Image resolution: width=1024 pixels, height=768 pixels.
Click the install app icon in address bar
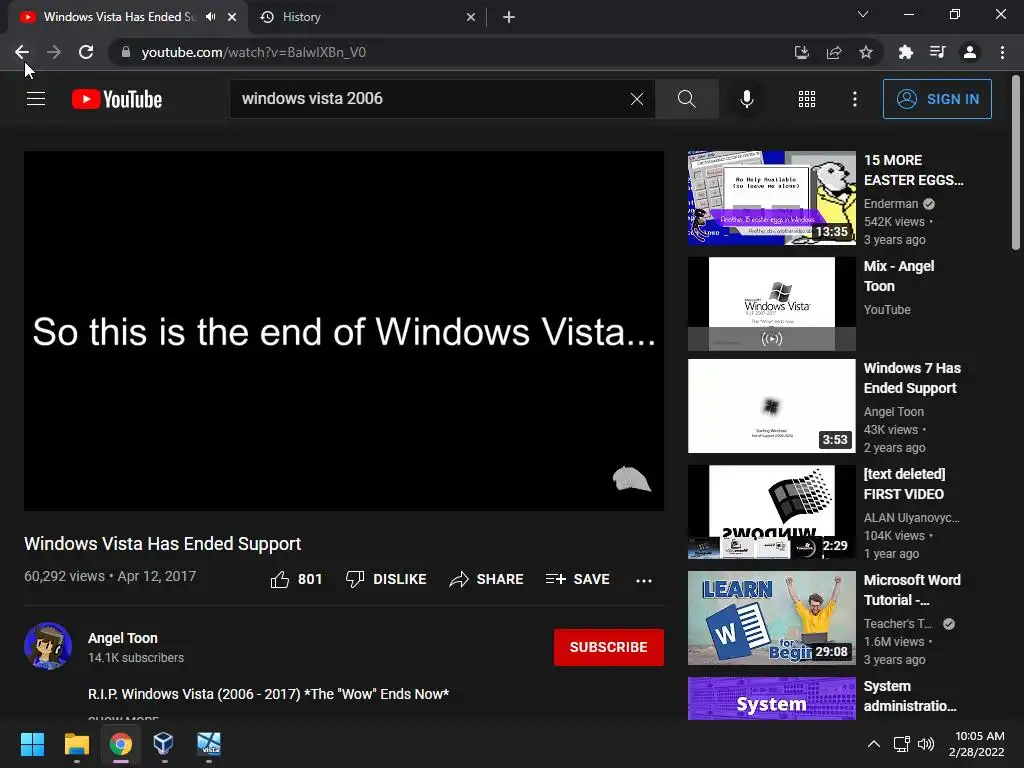(x=801, y=52)
